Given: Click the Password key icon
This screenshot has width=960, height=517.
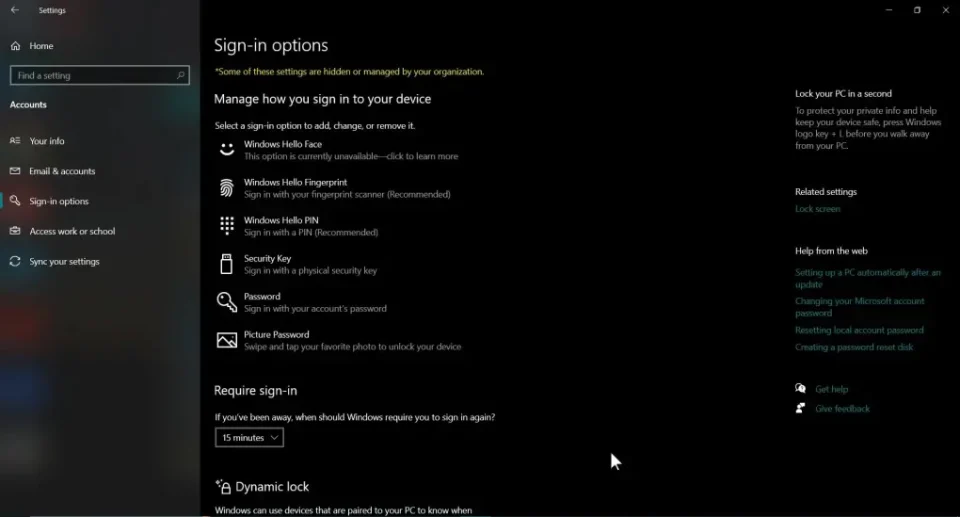Looking at the screenshot, I should click(227, 302).
